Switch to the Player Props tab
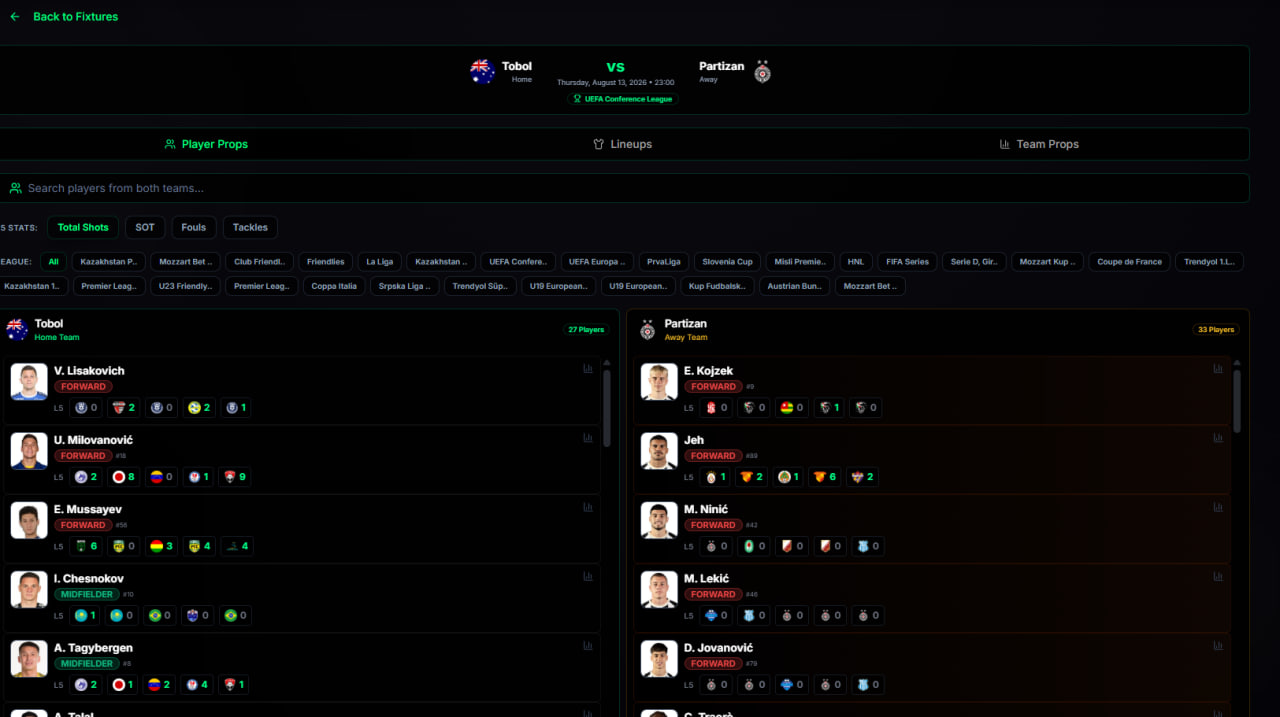 tap(206, 144)
